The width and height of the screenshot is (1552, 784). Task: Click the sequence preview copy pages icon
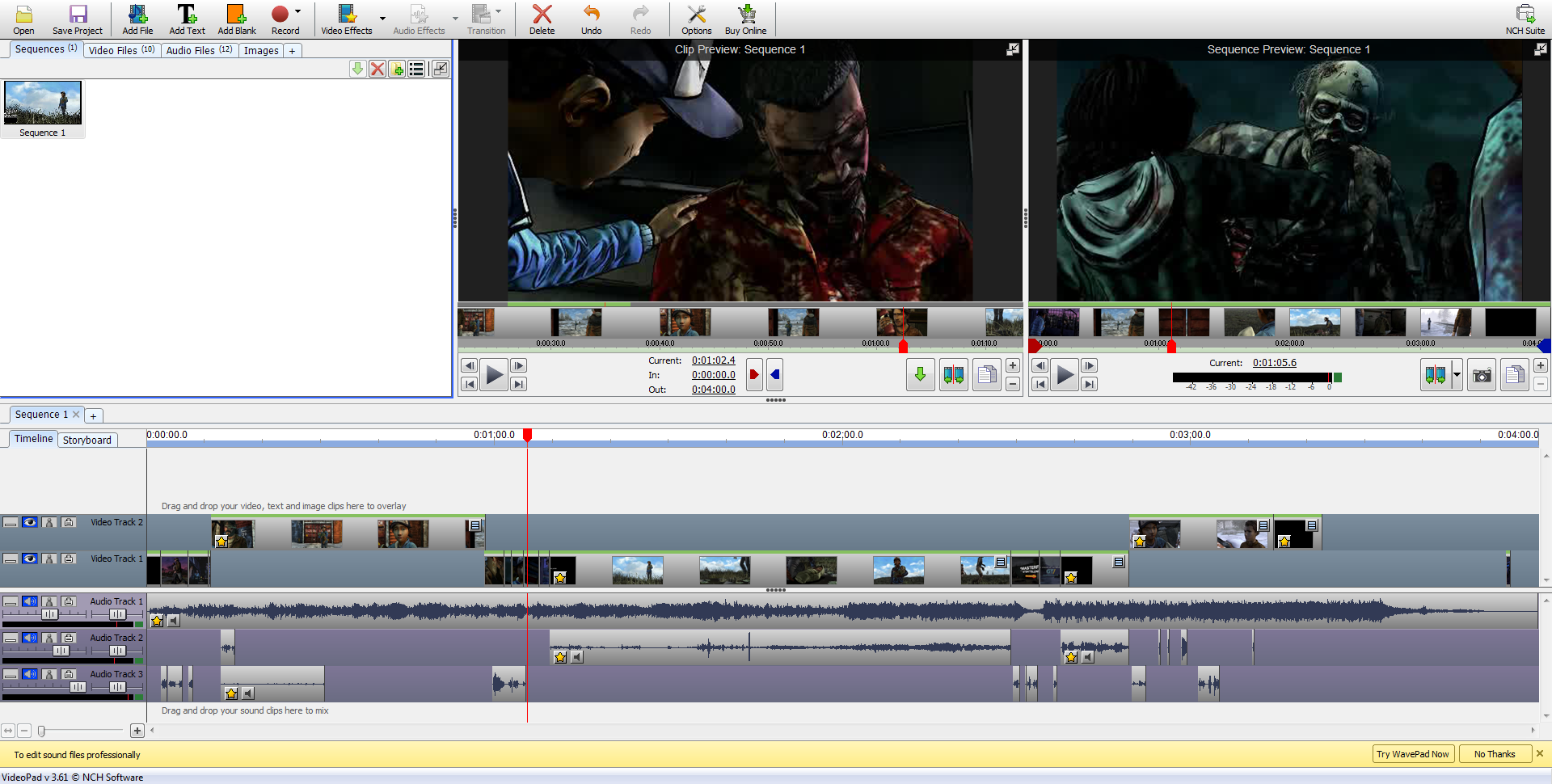(x=1515, y=375)
